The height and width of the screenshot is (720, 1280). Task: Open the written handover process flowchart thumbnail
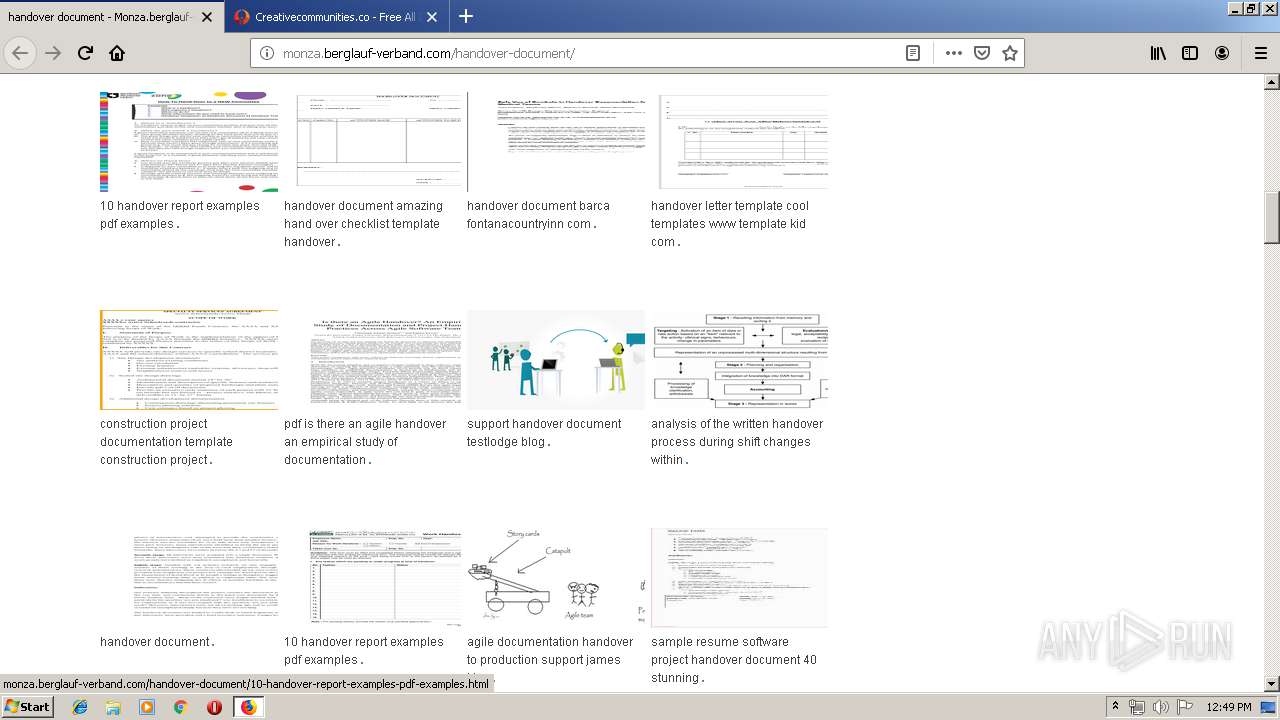coord(739,359)
